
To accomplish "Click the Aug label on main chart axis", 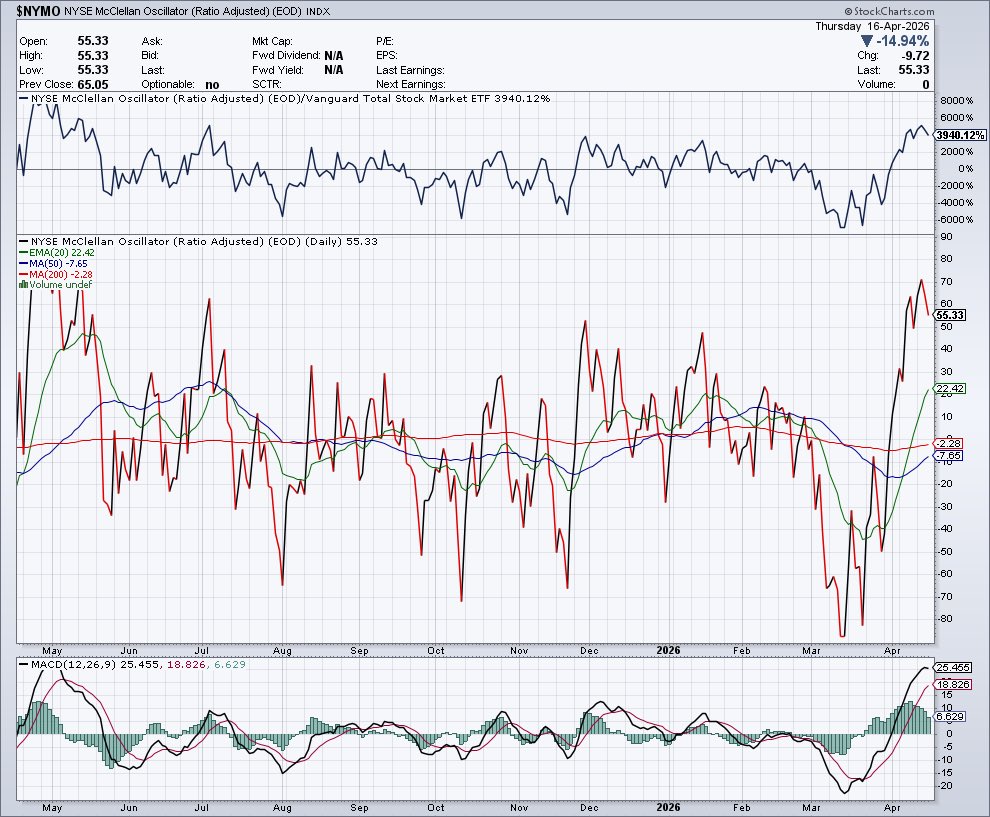I will (282, 650).
